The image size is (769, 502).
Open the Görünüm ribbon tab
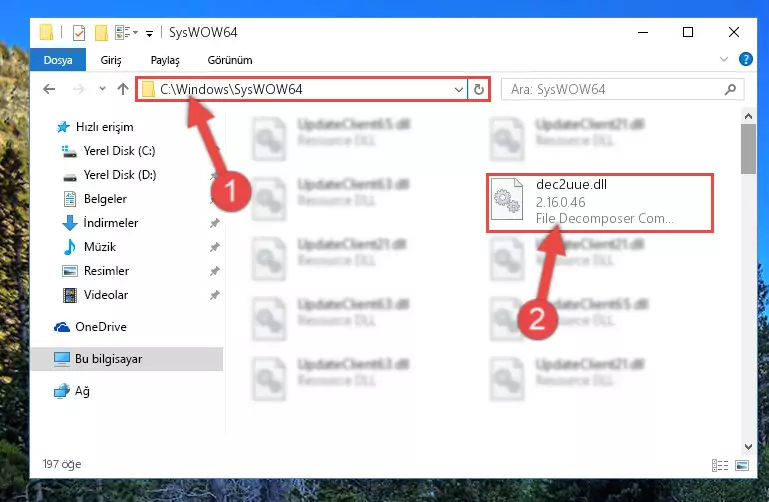pos(230,60)
